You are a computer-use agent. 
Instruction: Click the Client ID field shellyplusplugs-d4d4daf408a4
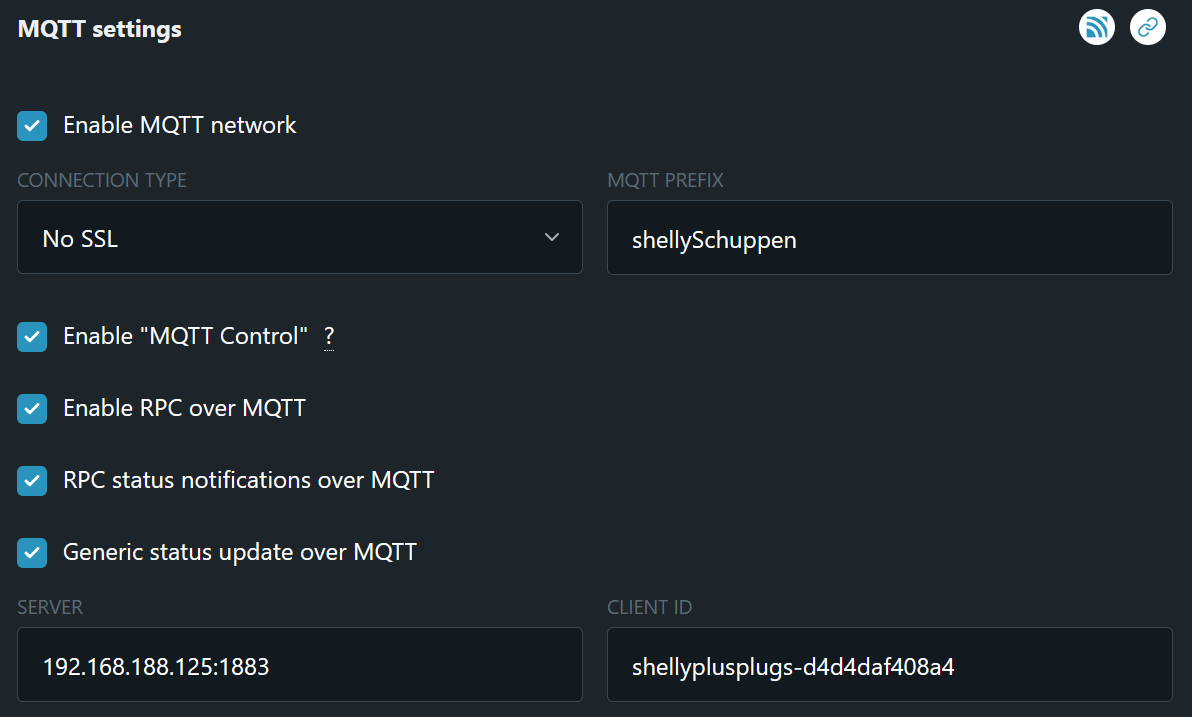[889, 665]
